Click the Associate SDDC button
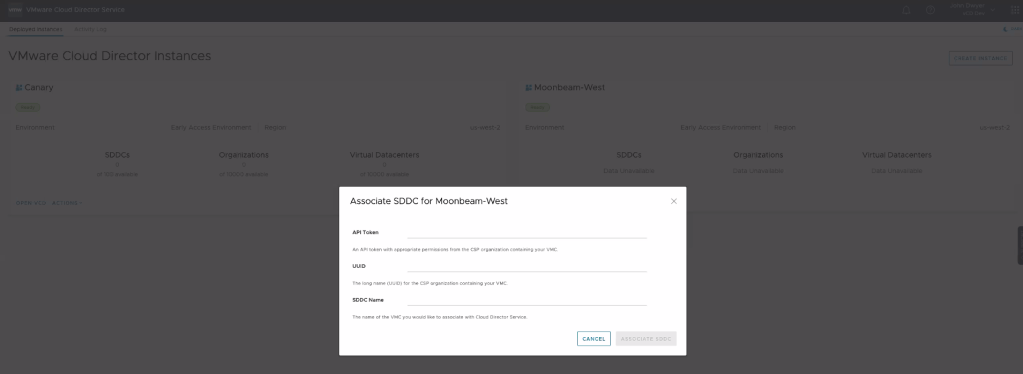The height and width of the screenshot is (374, 1023). pyautogui.click(x=646, y=339)
